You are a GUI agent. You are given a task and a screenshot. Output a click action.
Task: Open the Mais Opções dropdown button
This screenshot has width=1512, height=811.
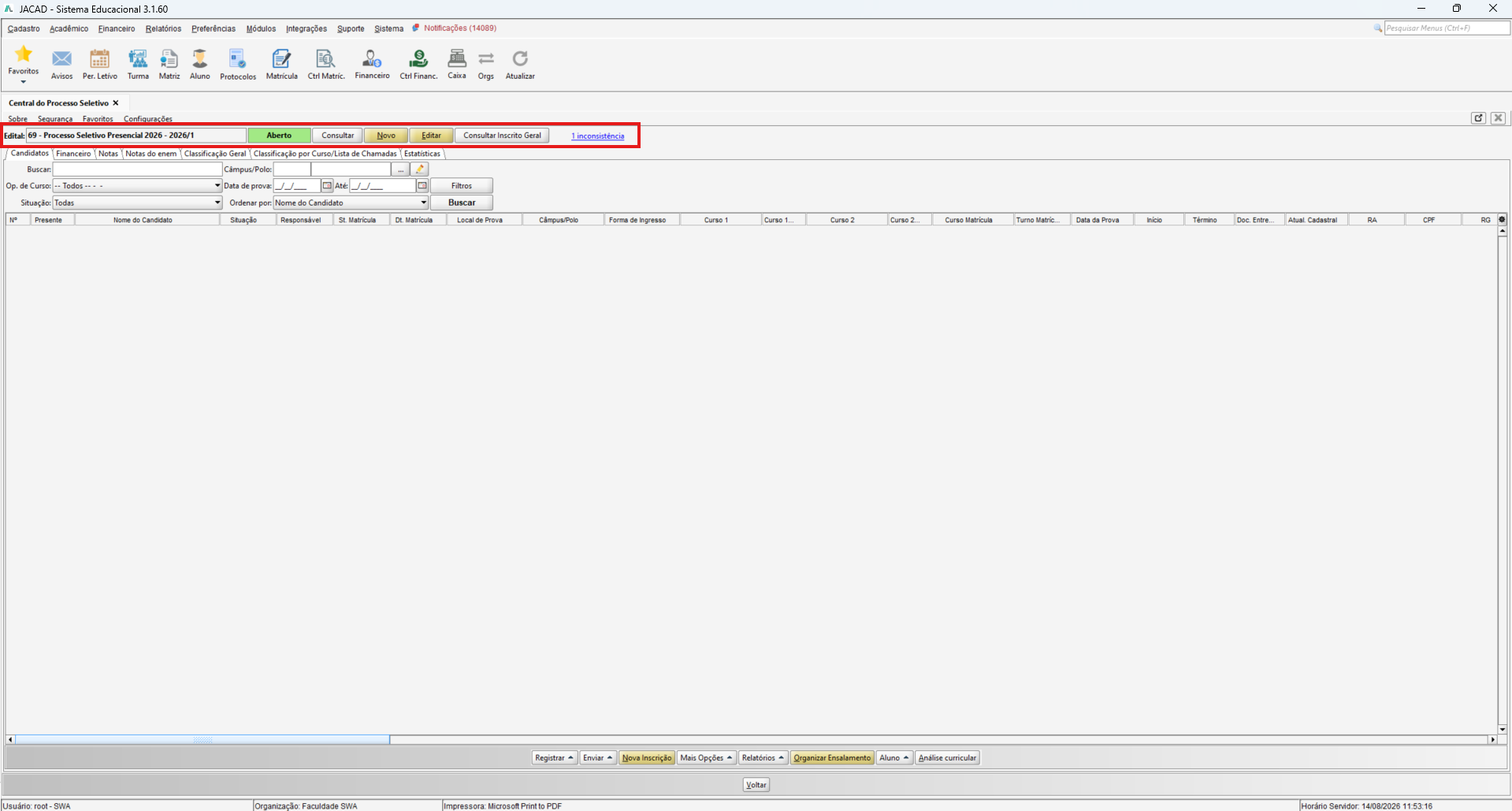point(706,758)
